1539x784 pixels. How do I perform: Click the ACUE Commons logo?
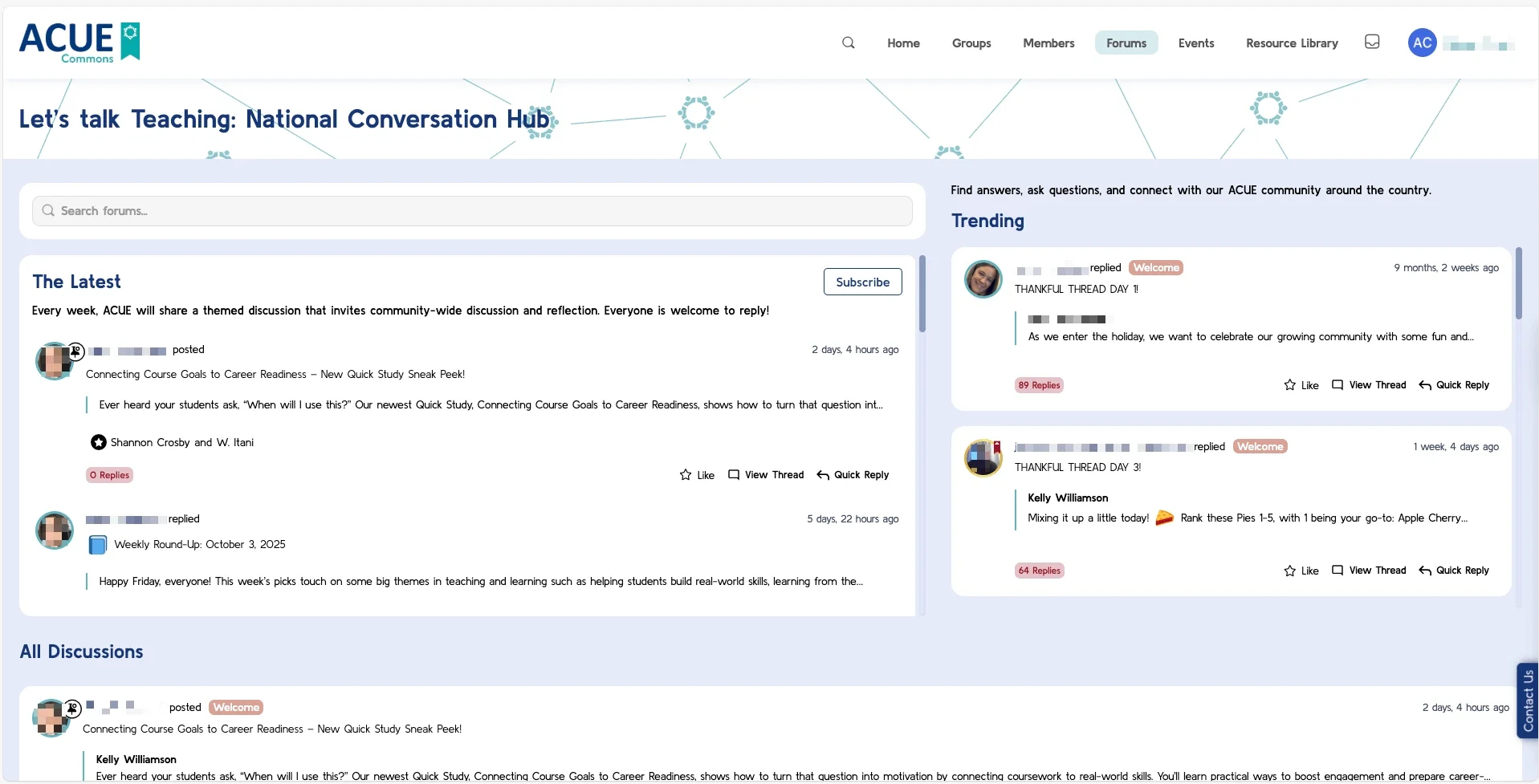click(x=79, y=43)
